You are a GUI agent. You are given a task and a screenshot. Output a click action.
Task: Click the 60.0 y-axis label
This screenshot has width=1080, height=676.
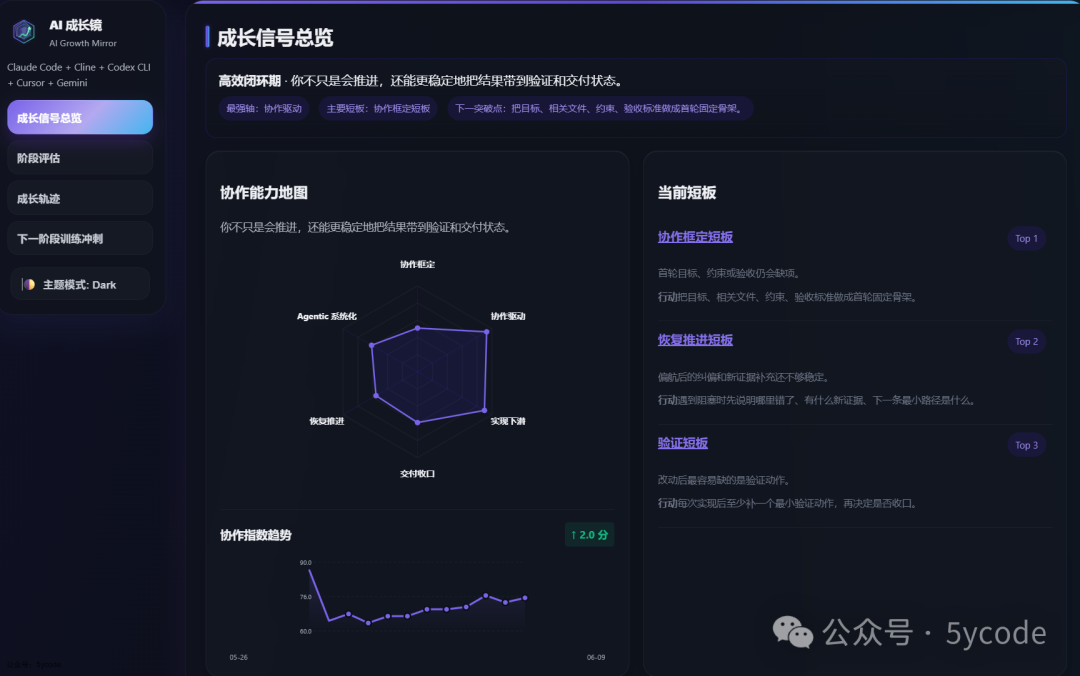[x=305, y=631]
